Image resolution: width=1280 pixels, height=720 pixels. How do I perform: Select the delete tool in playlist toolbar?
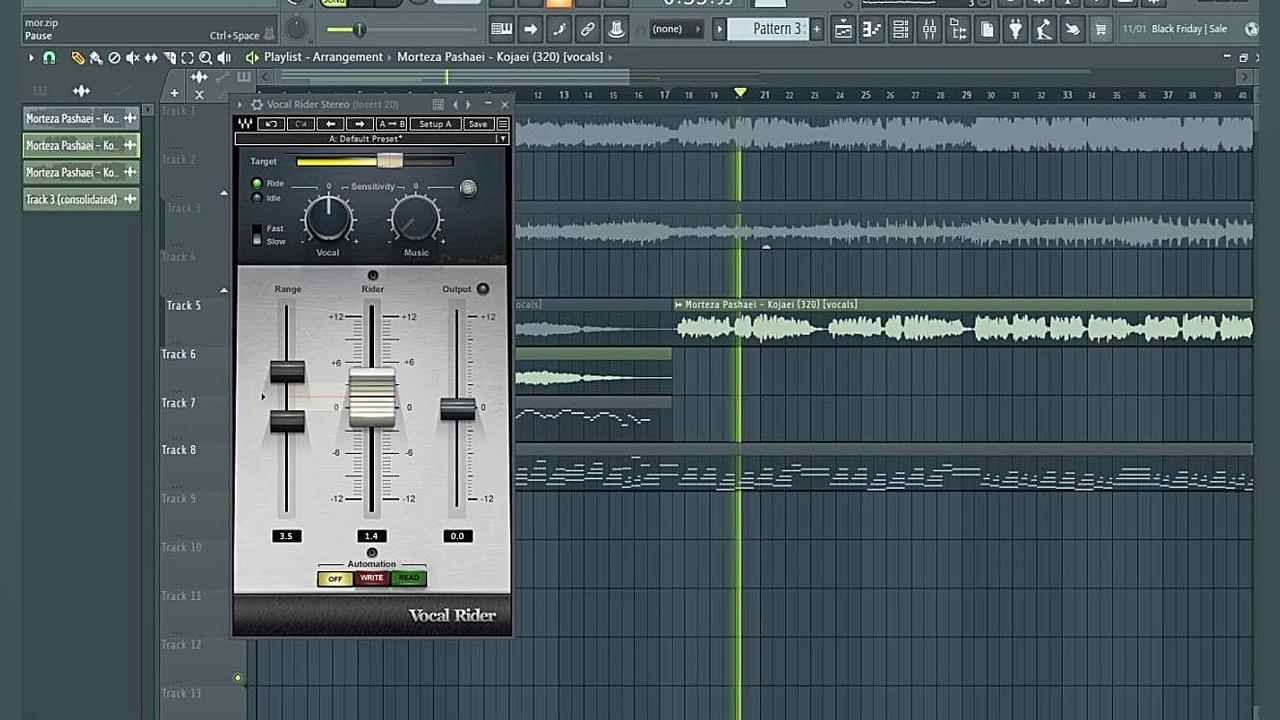tap(114, 58)
